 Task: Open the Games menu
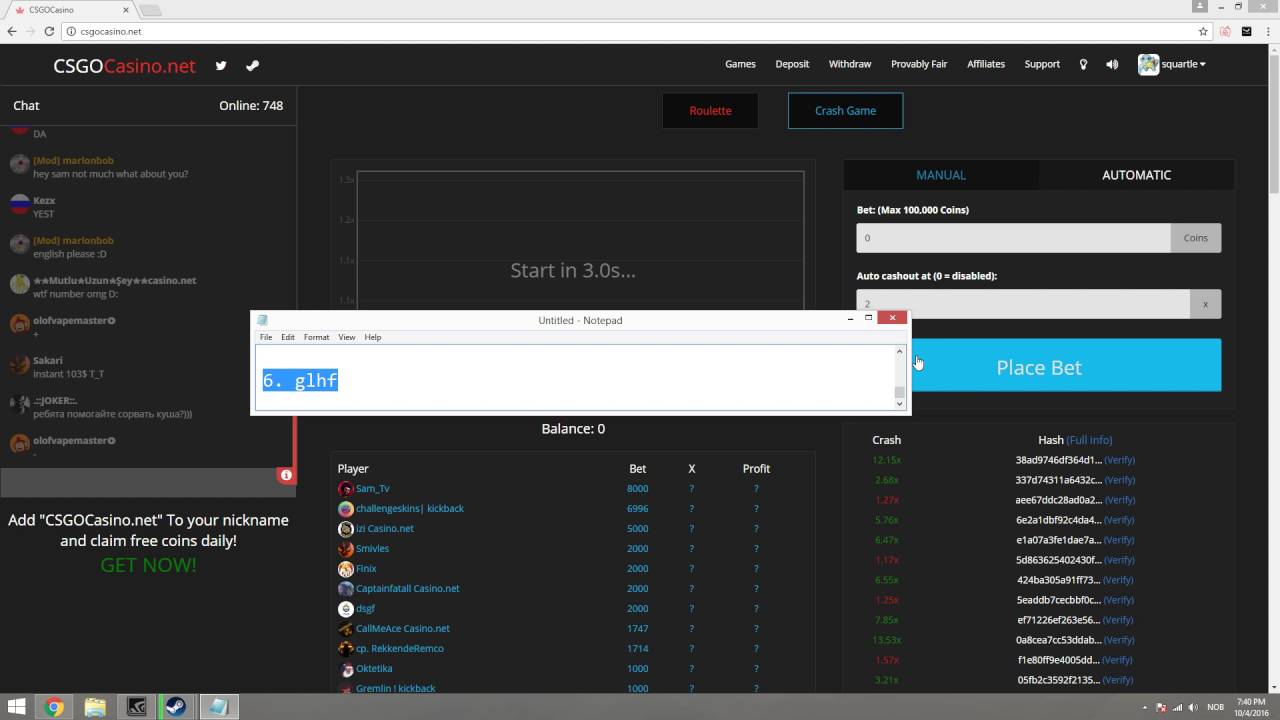[740, 64]
